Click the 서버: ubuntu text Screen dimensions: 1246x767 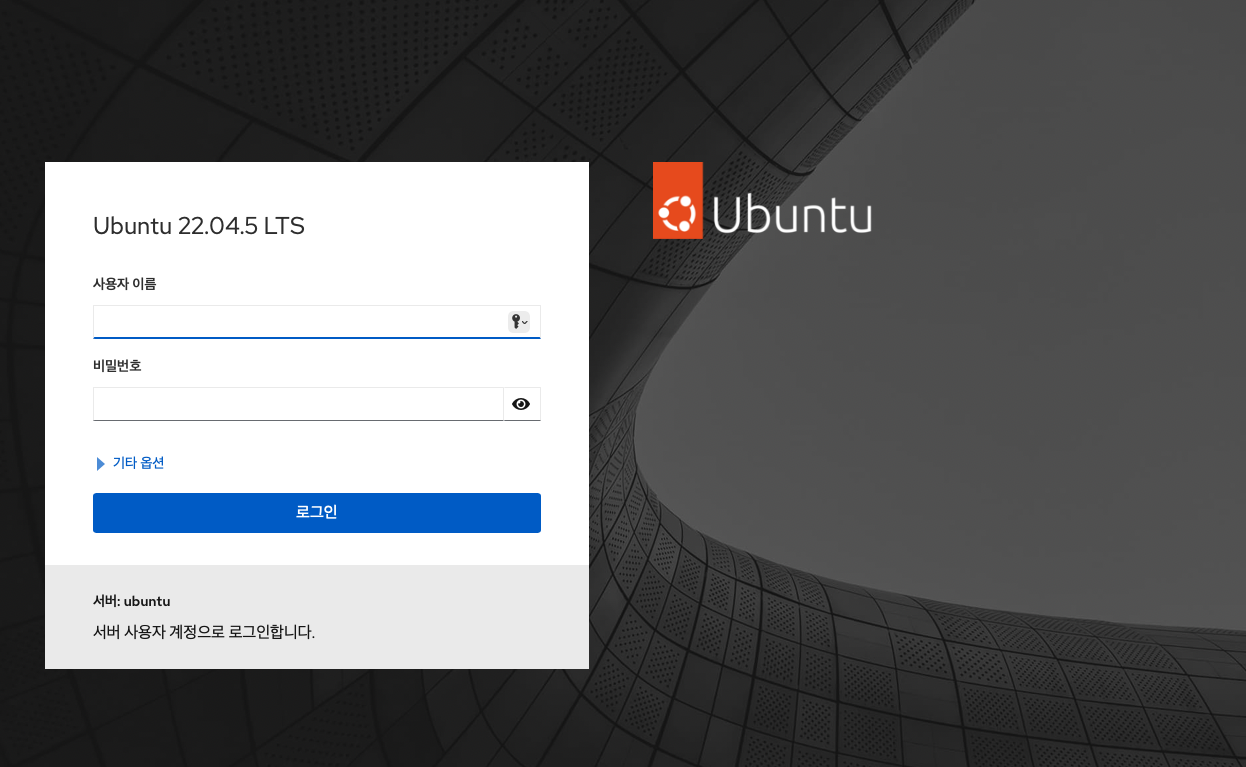(131, 601)
